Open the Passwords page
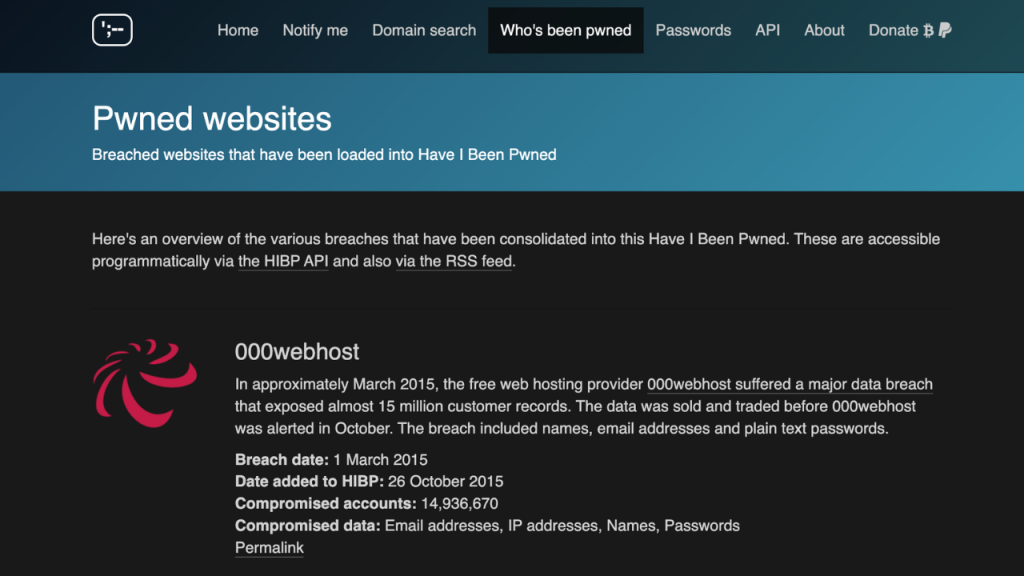Image resolution: width=1024 pixels, height=576 pixels. point(693,31)
